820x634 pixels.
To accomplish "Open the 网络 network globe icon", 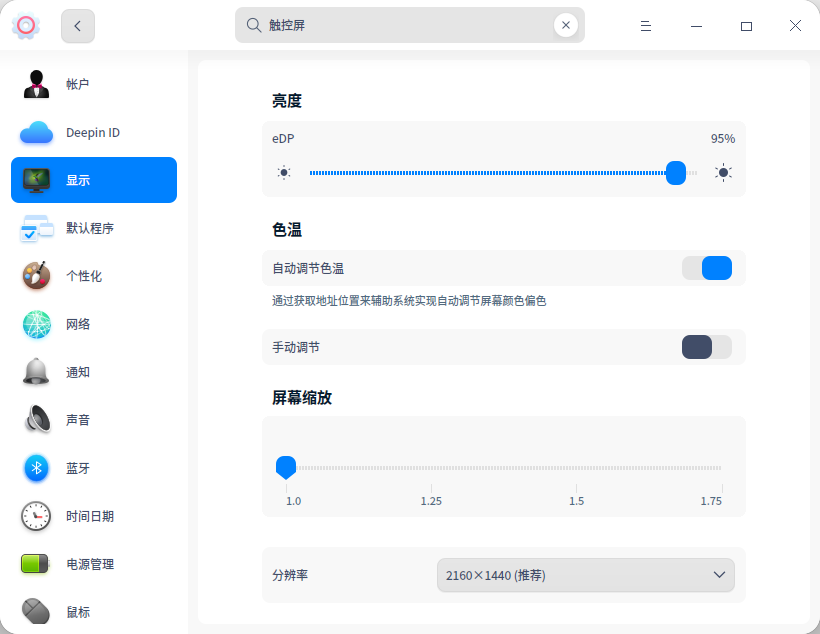I will click(x=36, y=324).
